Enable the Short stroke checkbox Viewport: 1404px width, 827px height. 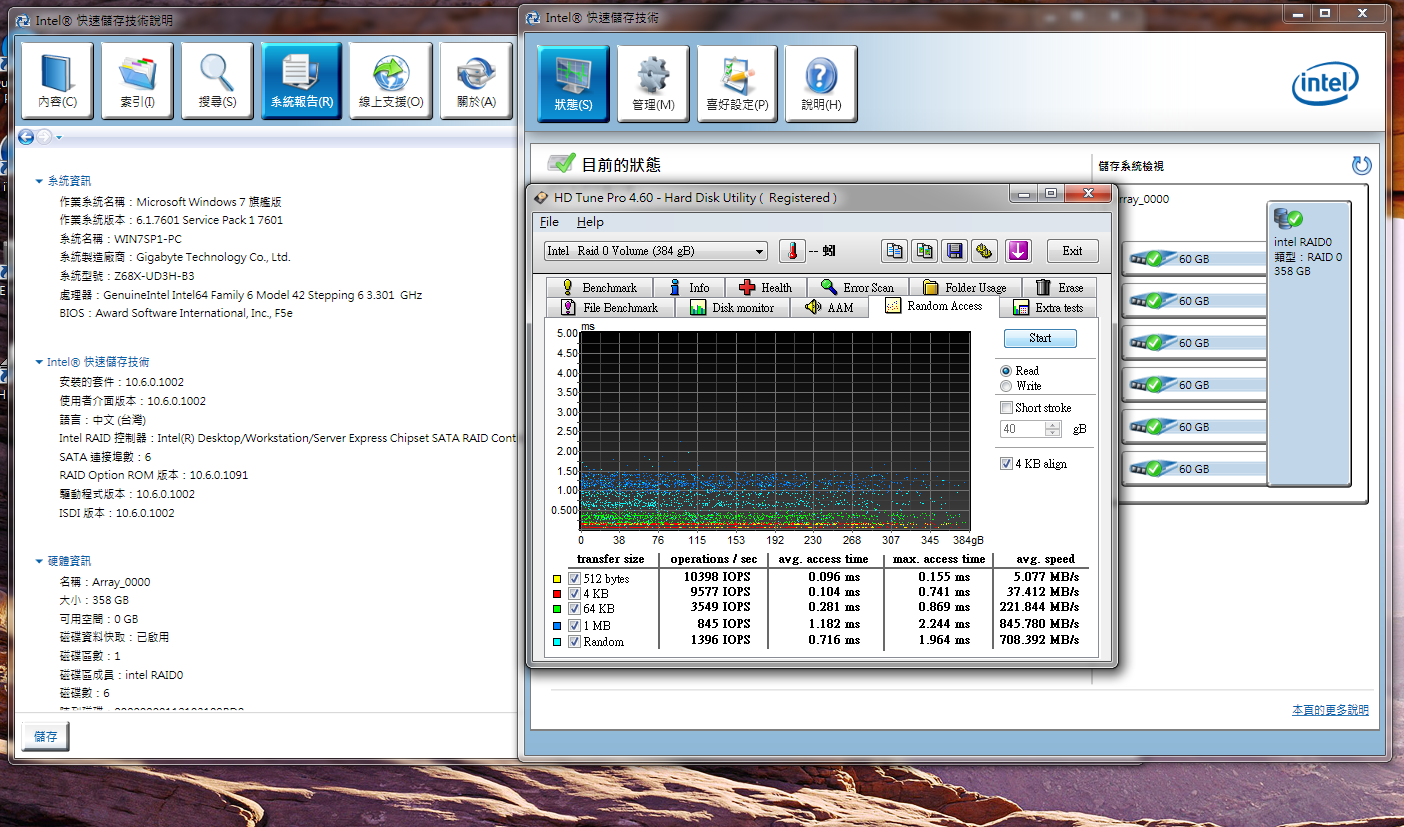(1007, 408)
